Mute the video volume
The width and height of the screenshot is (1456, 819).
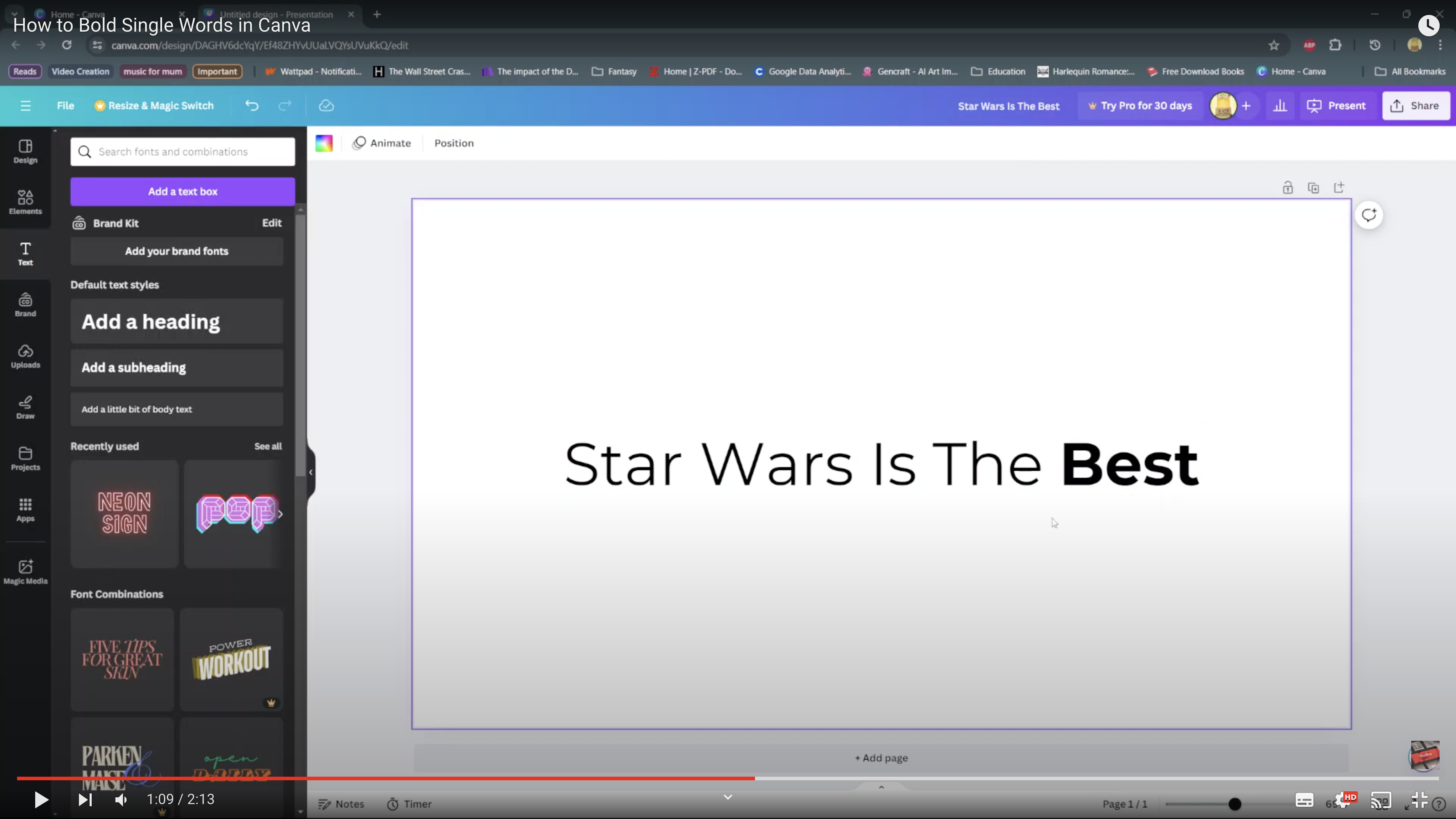click(x=121, y=799)
